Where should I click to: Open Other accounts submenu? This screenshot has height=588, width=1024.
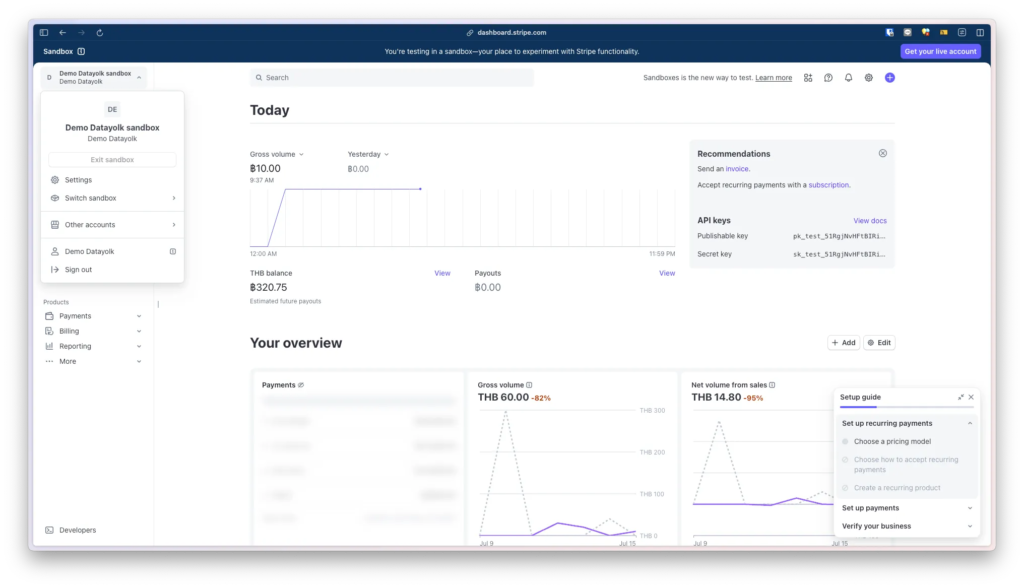pos(112,225)
